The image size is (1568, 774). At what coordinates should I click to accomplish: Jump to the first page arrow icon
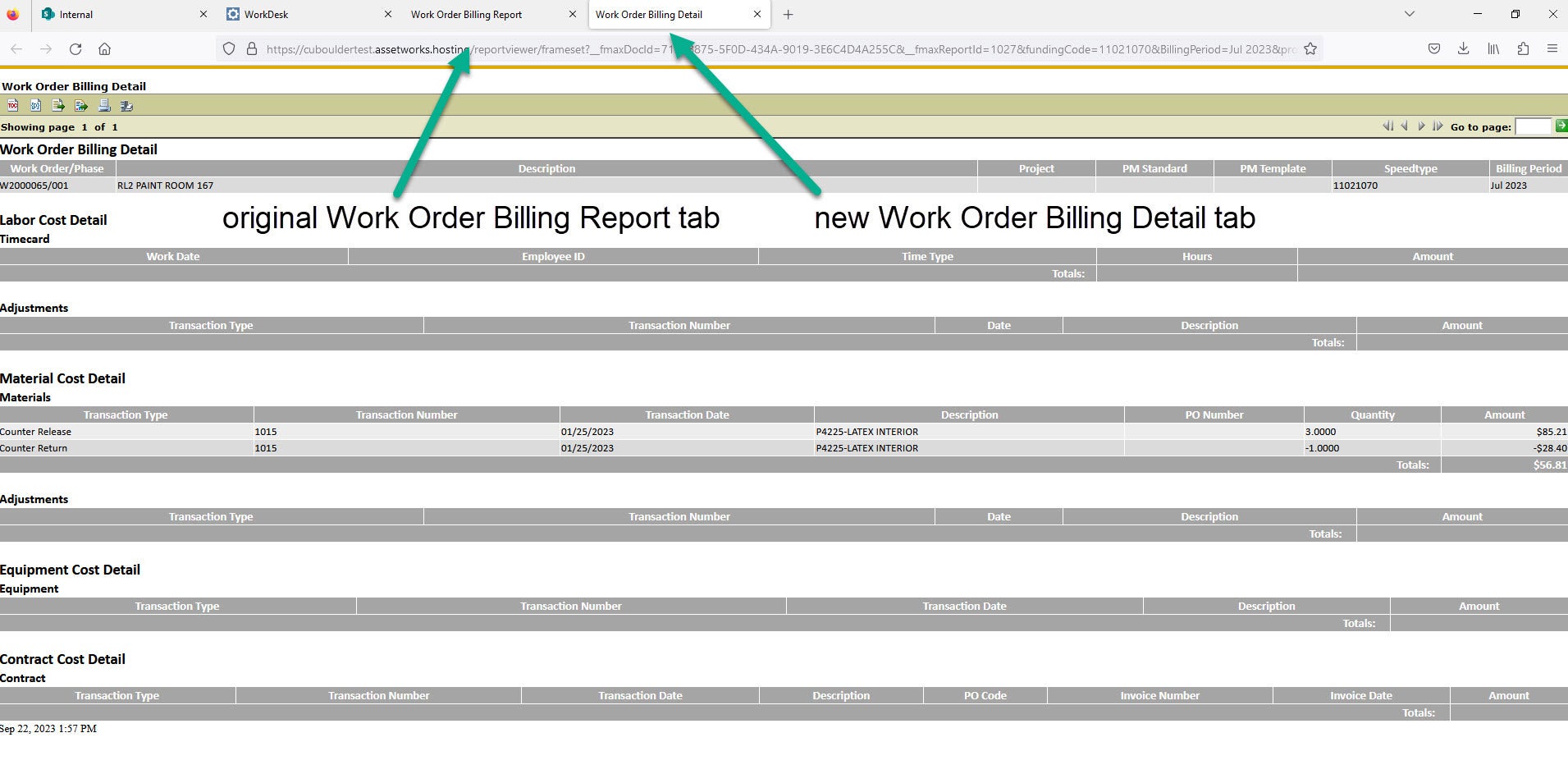1388,126
